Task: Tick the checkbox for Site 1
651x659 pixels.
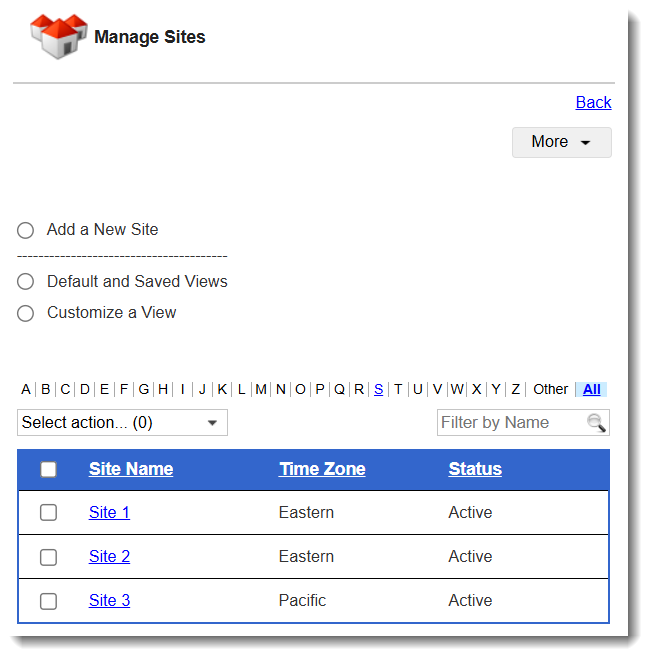Action: [x=48, y=513]
